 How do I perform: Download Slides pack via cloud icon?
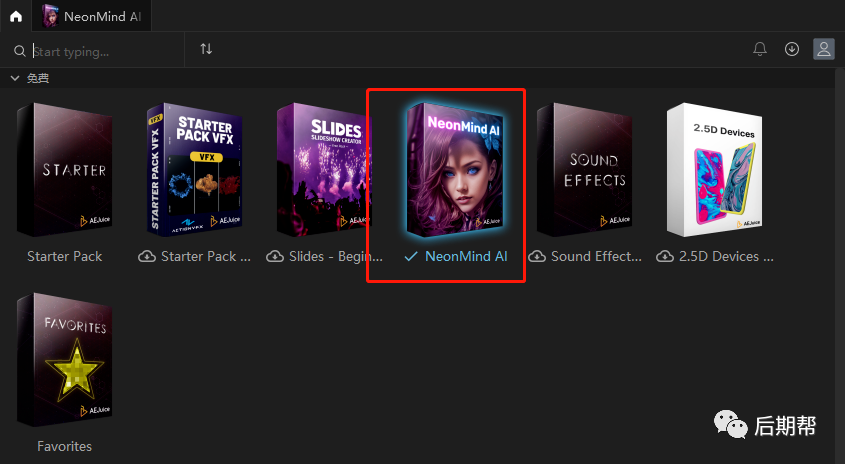(x=275, y=257)
